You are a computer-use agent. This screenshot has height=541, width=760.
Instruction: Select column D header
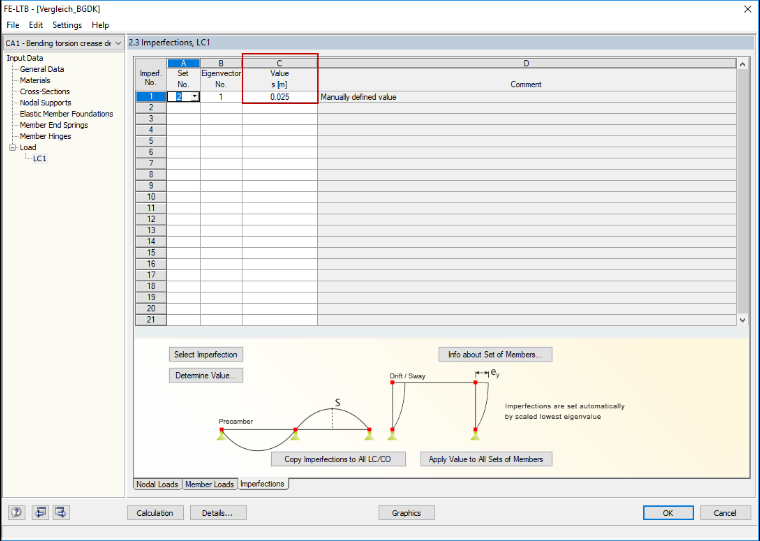click(x=527, y=63)
